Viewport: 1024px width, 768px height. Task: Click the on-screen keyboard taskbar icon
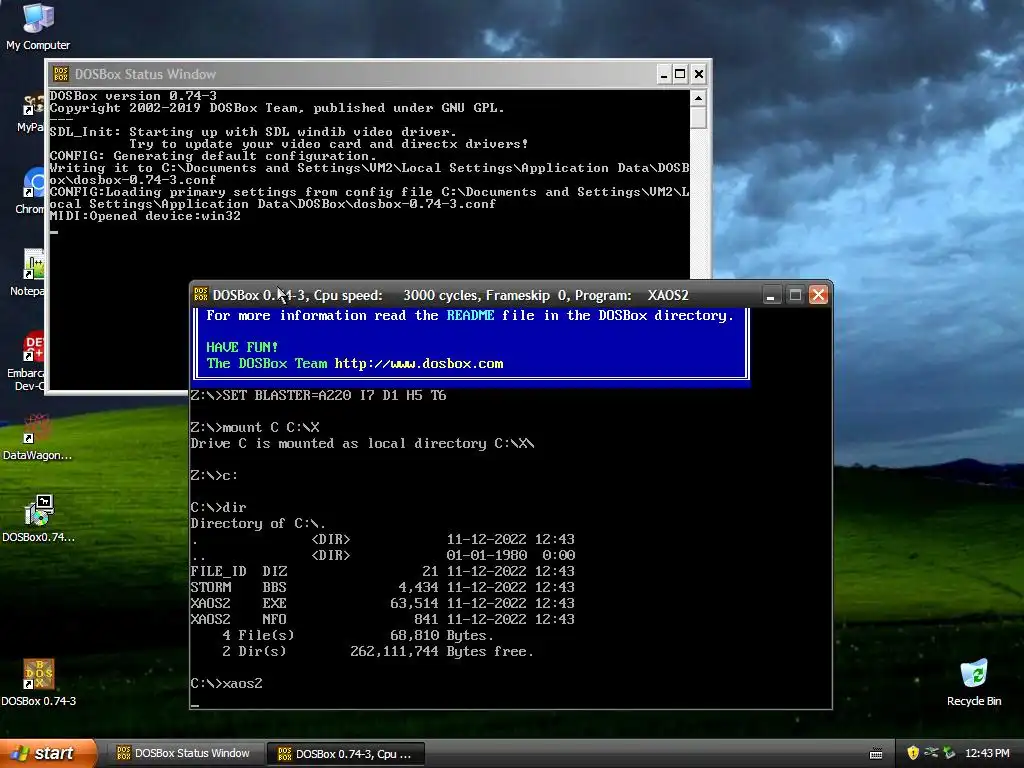click(x=876, y=754)
